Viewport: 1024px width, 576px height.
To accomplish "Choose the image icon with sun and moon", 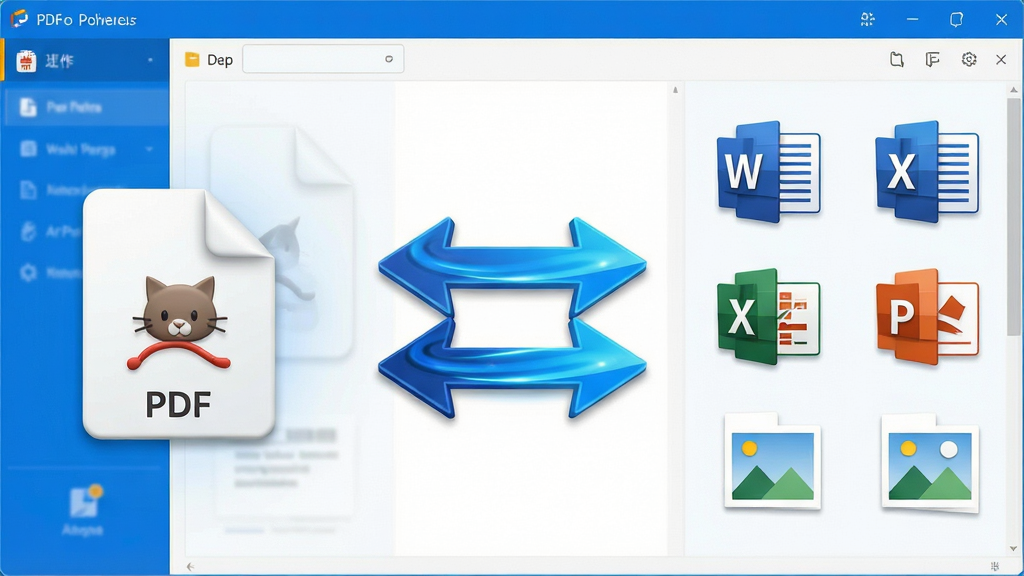I will 930,463.
